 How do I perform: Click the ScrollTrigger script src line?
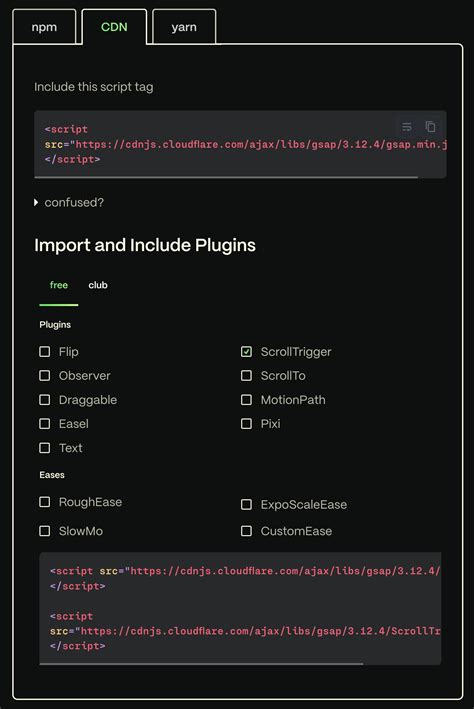(x=245, y=631)
